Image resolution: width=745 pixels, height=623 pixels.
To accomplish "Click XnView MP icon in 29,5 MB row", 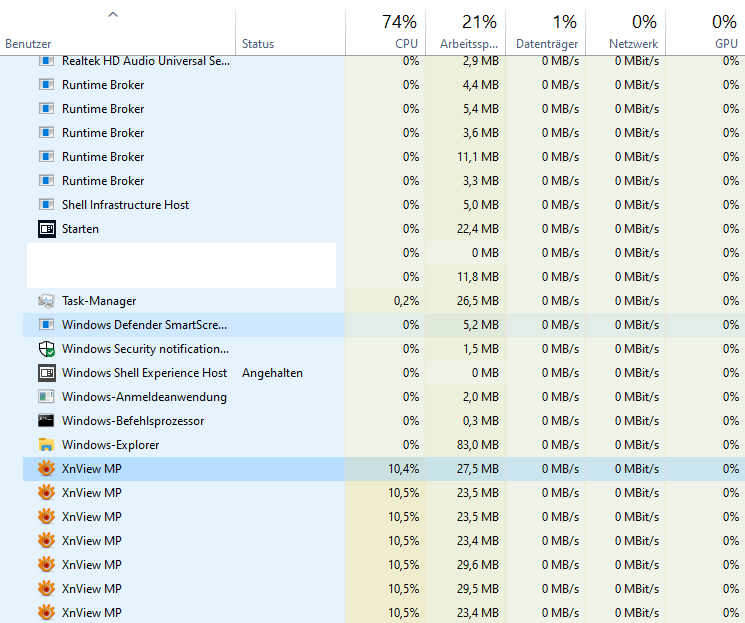I will [x=46, y=589].
